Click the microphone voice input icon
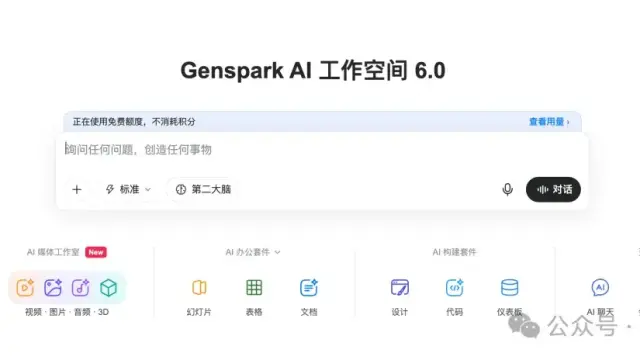This screenshot has width=640, height=360. coord(507,189)
